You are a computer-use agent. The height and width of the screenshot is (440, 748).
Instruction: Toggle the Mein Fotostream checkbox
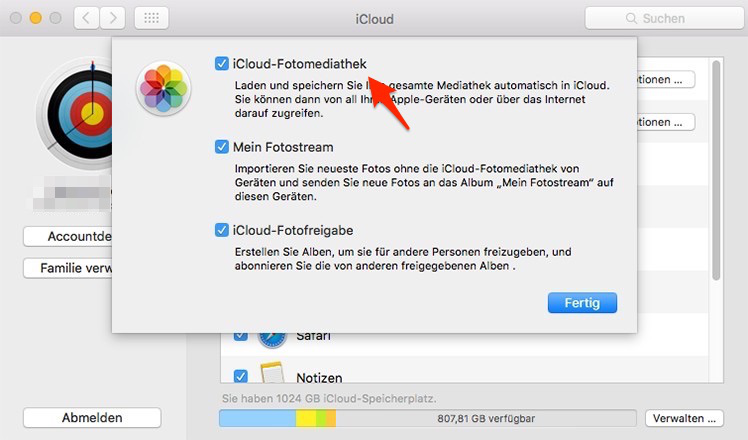click(x=222, y=147)
